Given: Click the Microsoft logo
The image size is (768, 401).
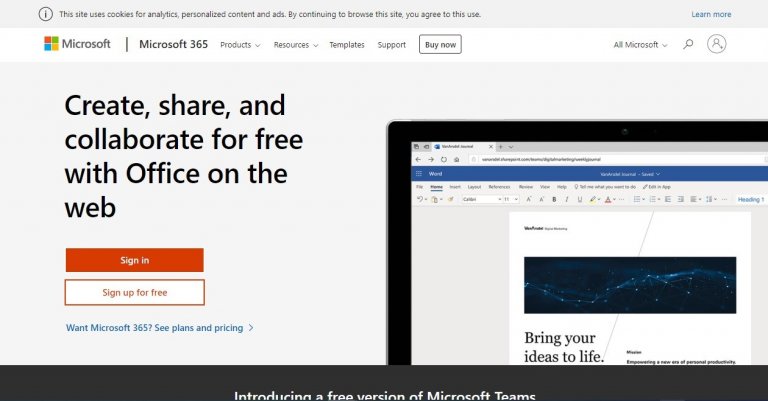Looking at the screenshot, I should [77, 44].
